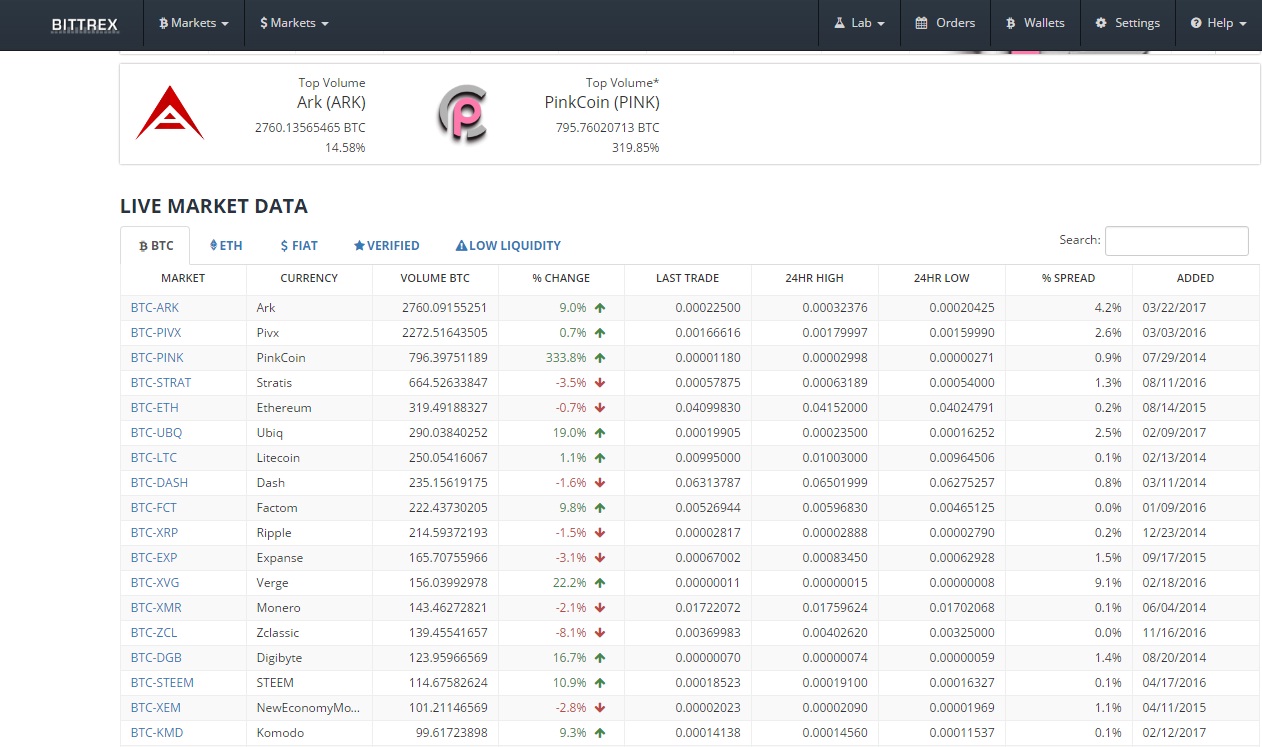The height and width of the screenshot is (747, 1262).
Task: Open the BTC-DASH market link
Action: [159, 483]
